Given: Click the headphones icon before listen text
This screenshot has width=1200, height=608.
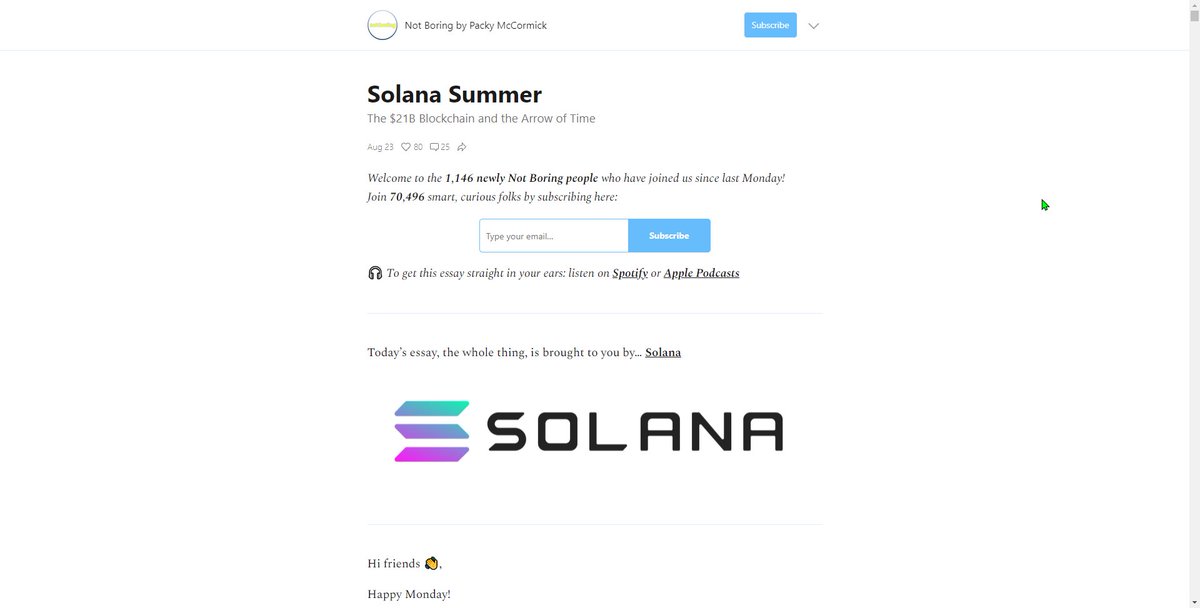Looking at the screenshot, I should (375, 273).
